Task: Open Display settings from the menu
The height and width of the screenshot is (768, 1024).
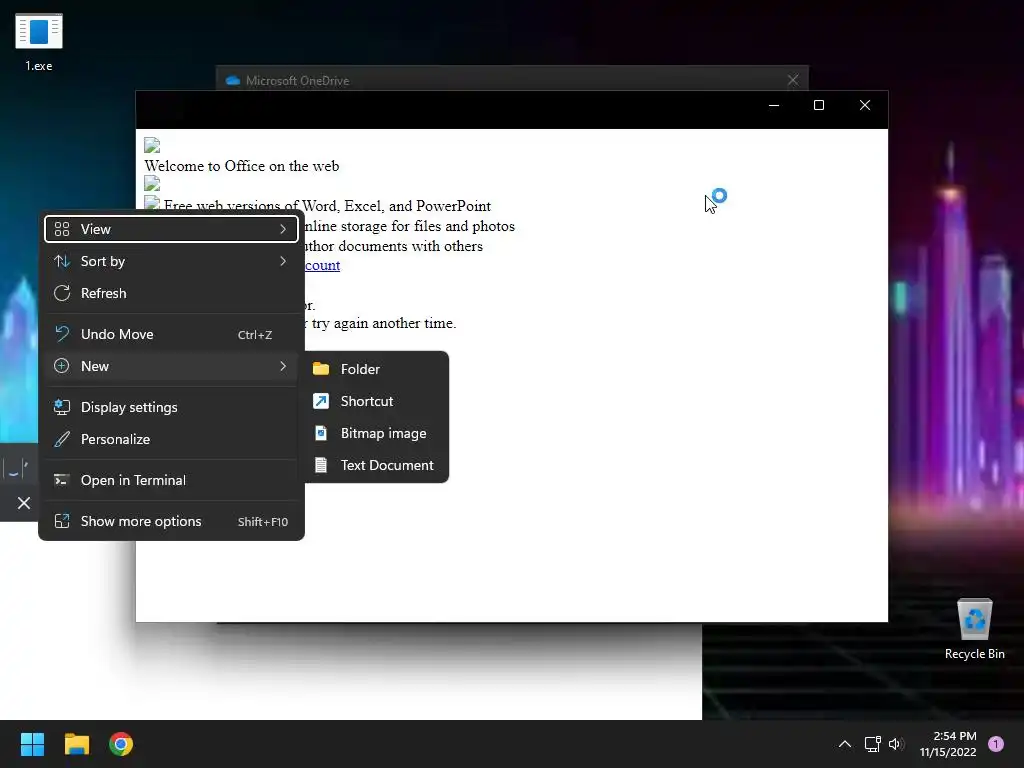Action: tap(171, 408)
